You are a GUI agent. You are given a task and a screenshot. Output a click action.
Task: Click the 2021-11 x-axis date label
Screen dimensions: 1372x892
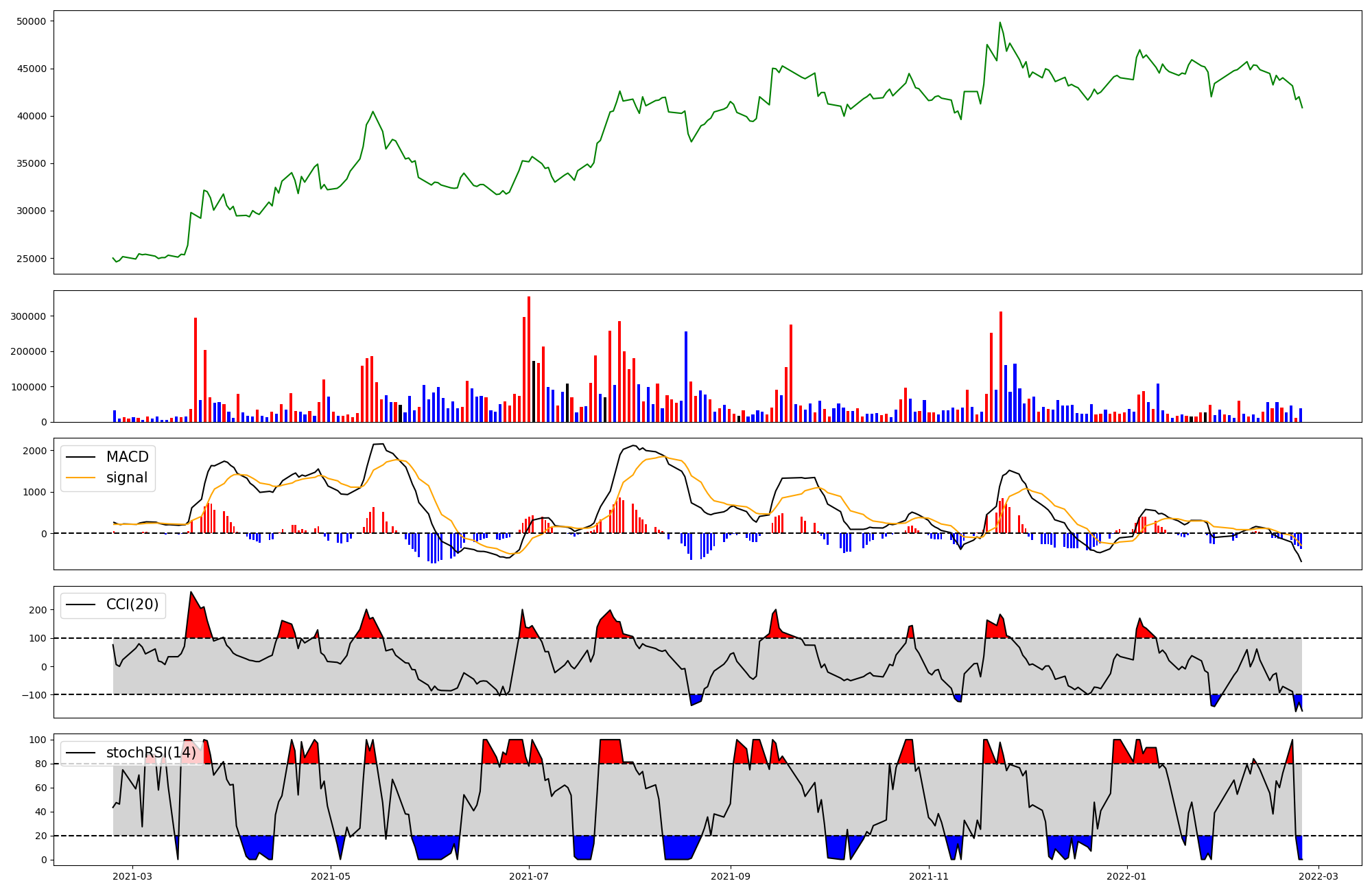tap(929, 876)
